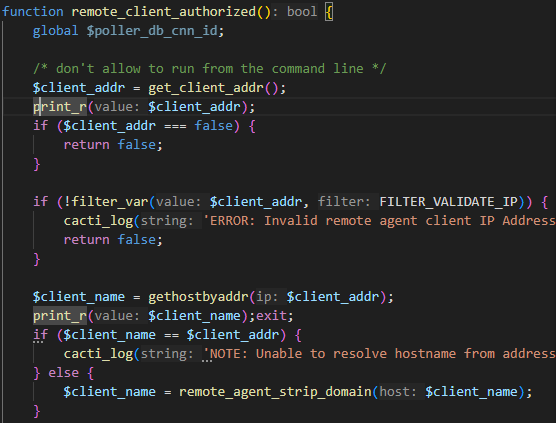556x423 pixels.
Task: Click the FILTER_VALIDATE_IP constant
Action: [x=449, y=202]
